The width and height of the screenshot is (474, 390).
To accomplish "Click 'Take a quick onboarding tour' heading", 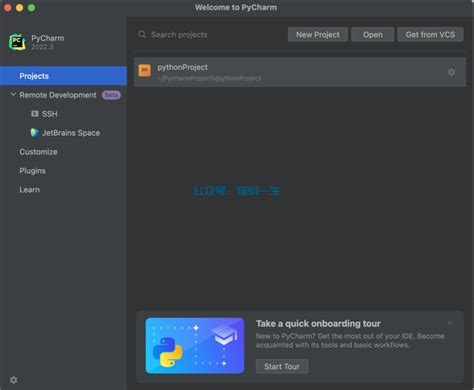I will 318,323.
